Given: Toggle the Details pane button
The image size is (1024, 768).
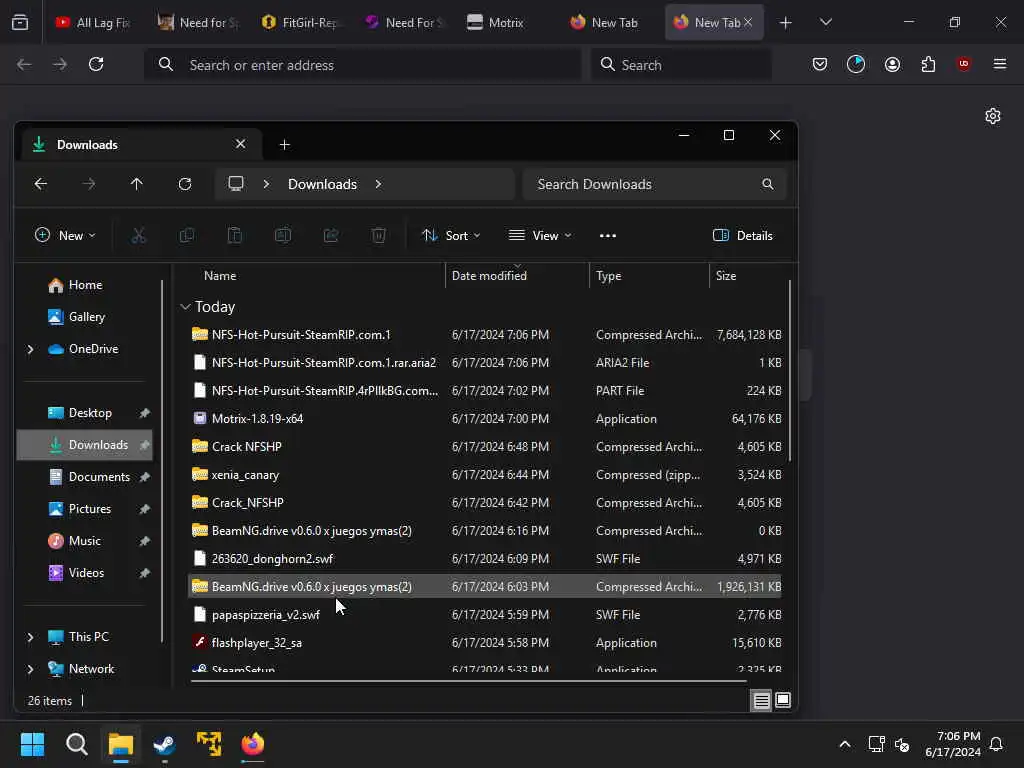Looking at the screenshot, I should (x=743, y=236).
